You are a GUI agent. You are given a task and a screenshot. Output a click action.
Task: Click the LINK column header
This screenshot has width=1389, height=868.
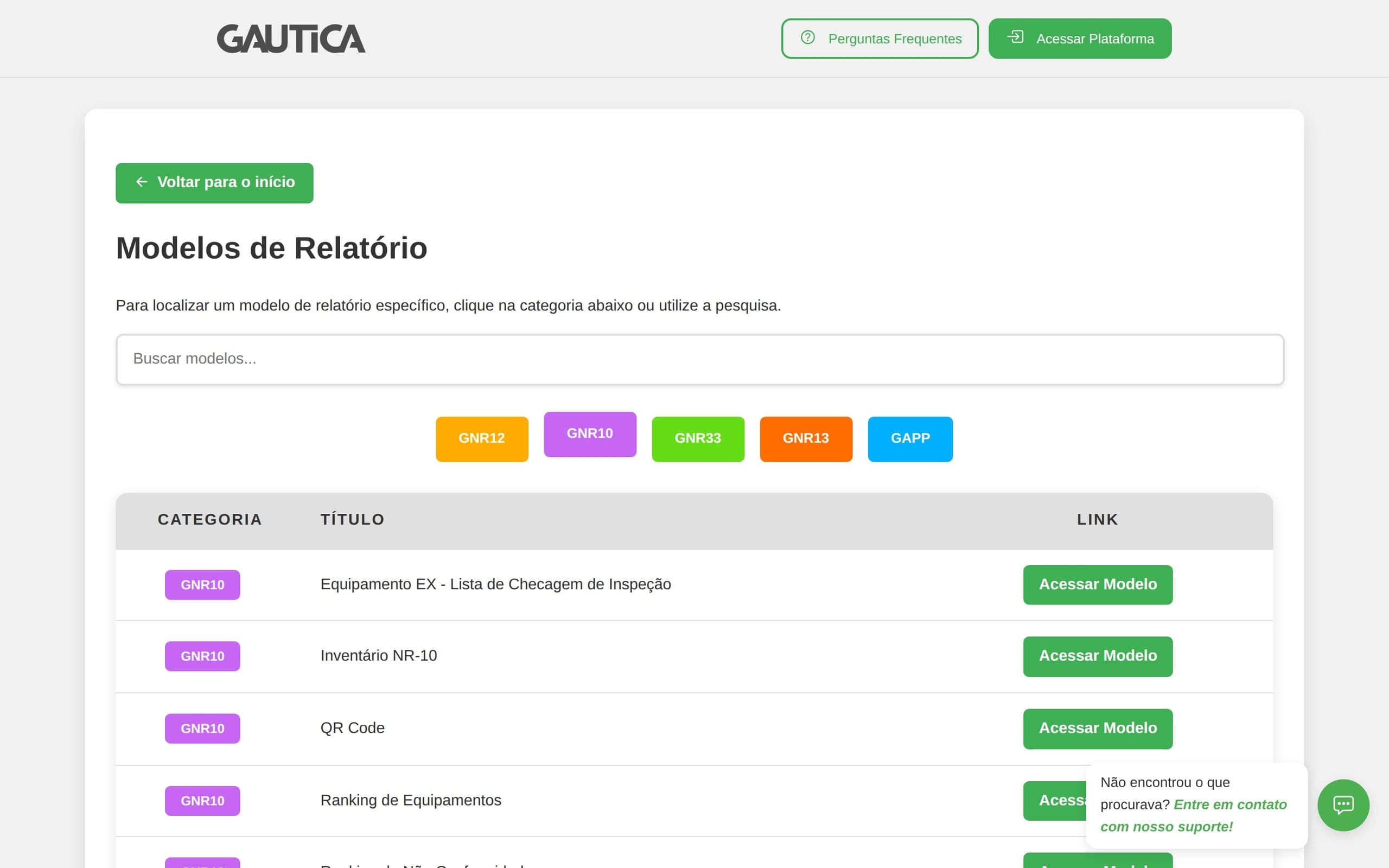1097,520
